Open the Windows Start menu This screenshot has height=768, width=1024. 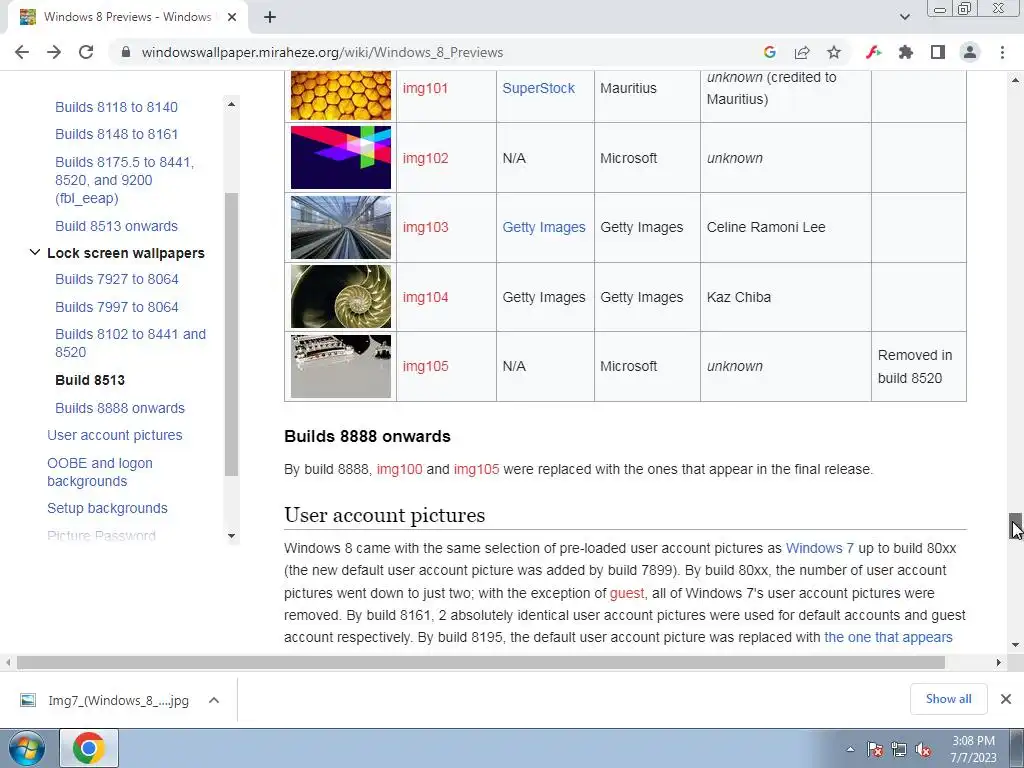(27, 748)
